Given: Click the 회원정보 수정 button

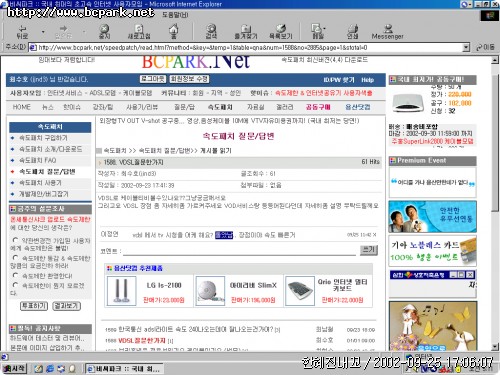Looking at the screenshot, I should point(189,79).
